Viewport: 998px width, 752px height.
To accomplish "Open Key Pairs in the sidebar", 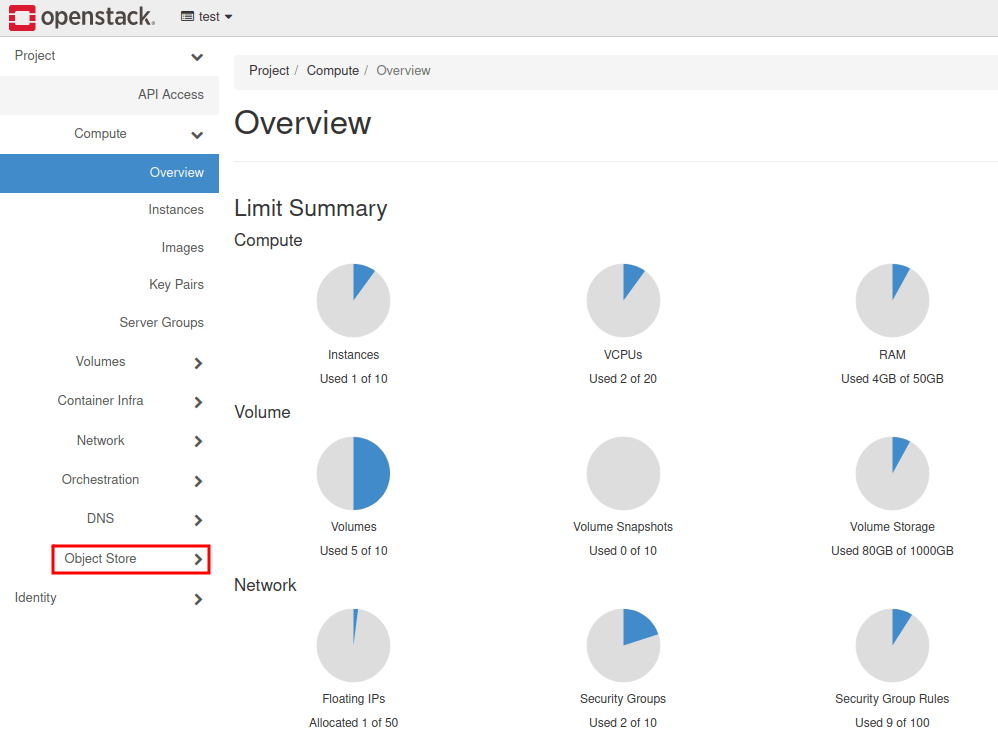I will point(176,285).
